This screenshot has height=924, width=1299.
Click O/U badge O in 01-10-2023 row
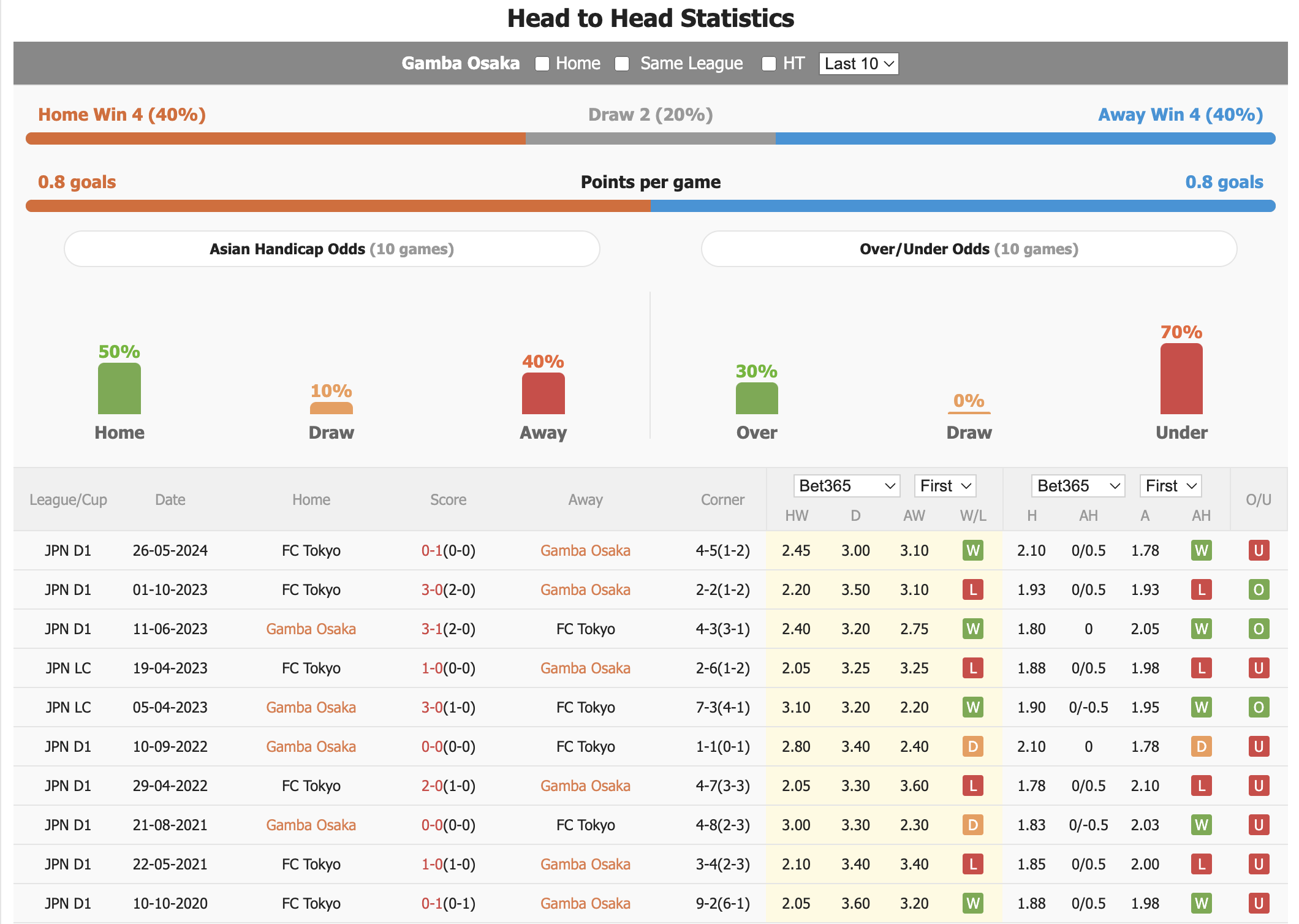pyautogui.click(x=1259, y=589)
